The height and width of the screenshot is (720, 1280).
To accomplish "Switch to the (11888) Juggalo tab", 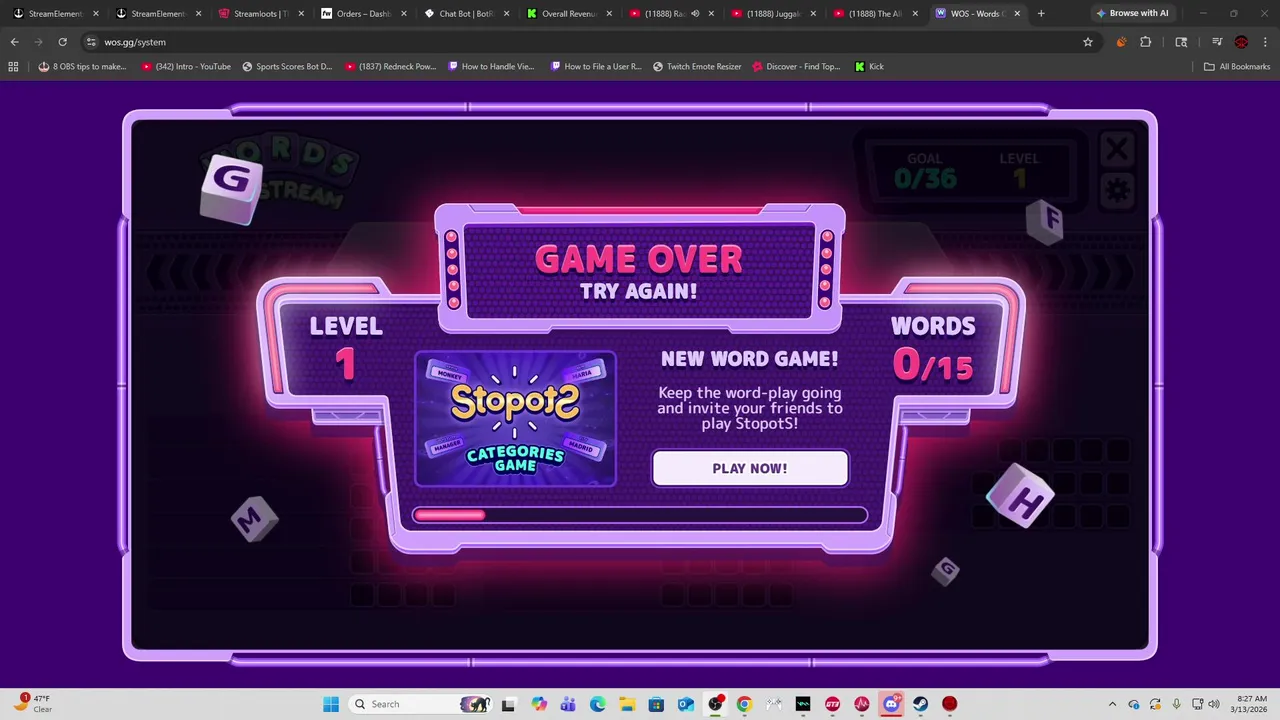I will (x=774, y=13).
